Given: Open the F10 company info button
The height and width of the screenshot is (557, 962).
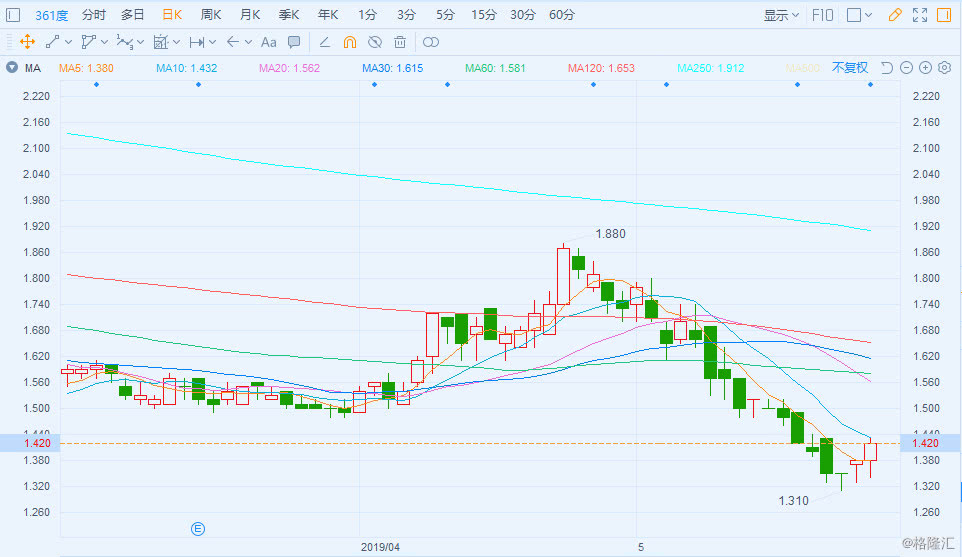Looking at the screenshot, I should 823,15.
